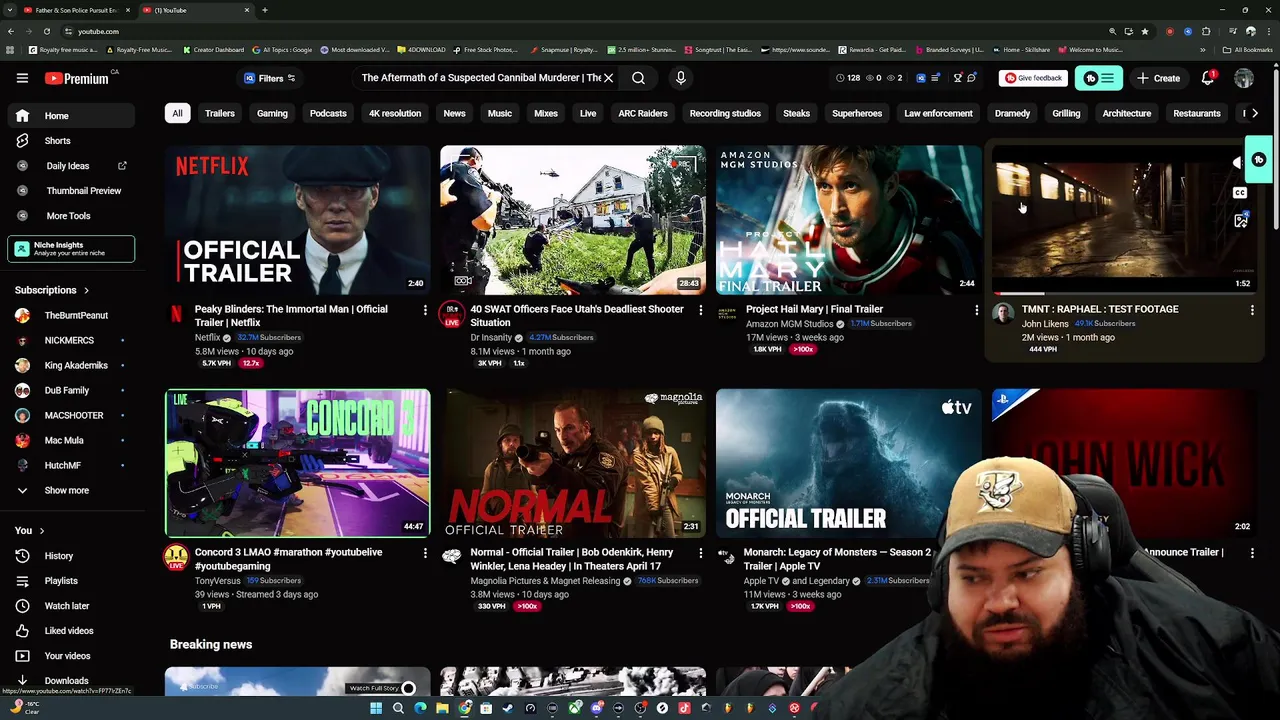The width and height of the screenshot is (1280, 720).
Task: Clear the search box text with X
Action: point(608,78)
